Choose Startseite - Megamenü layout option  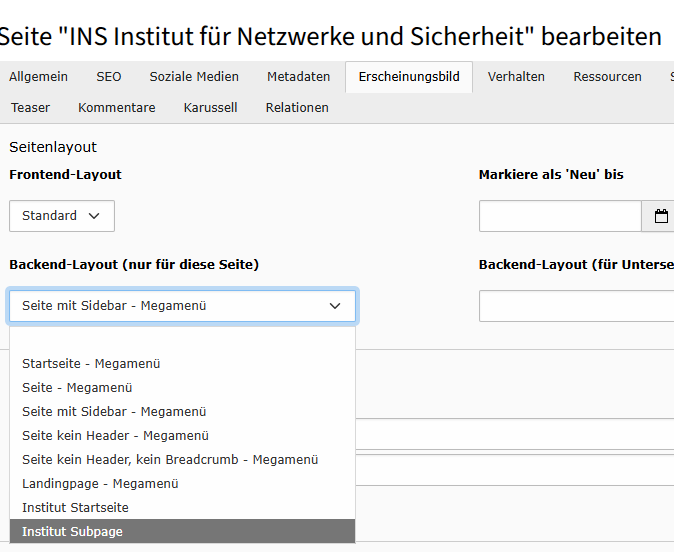click(91, 364)
